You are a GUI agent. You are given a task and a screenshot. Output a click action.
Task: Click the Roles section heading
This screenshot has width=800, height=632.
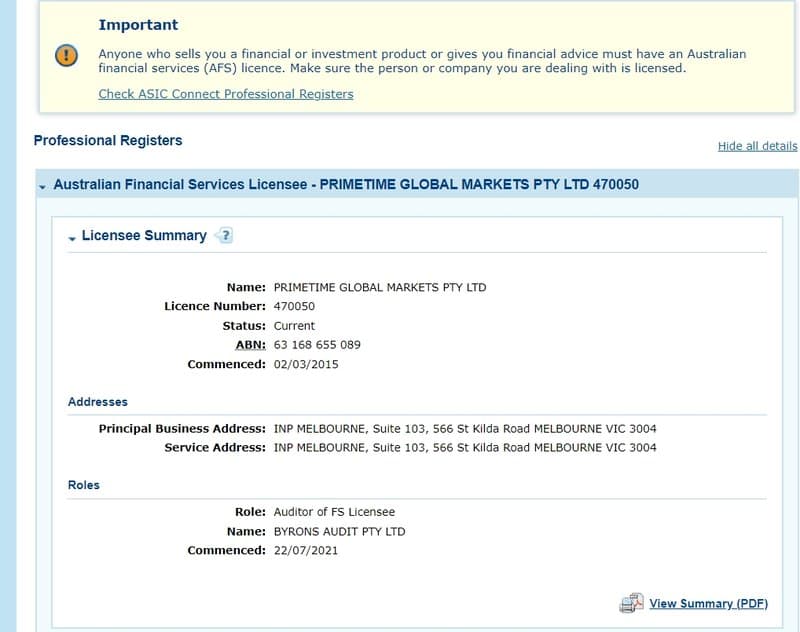coord(84,485)
